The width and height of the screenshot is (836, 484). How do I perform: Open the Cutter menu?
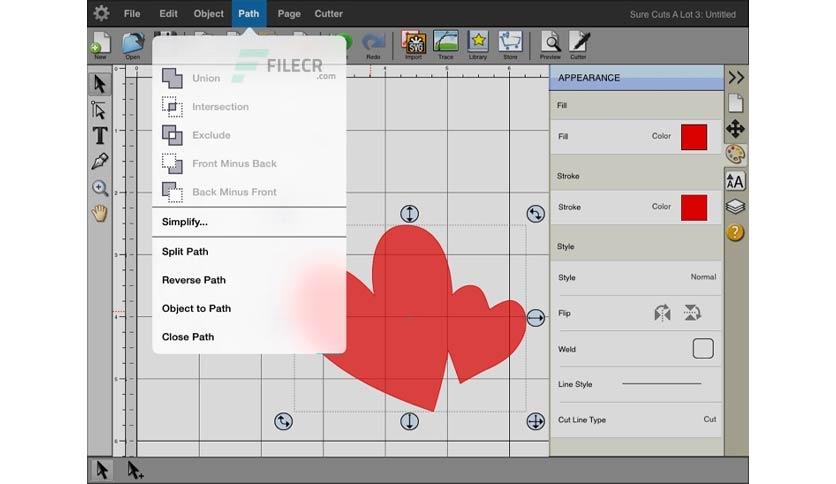point(328,14)
